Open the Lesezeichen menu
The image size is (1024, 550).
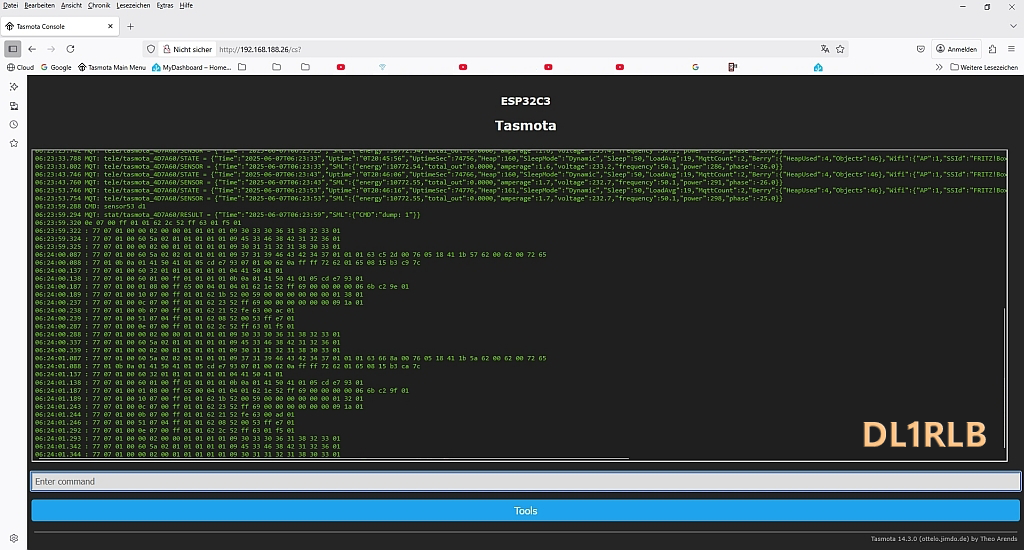coord(133,5)
